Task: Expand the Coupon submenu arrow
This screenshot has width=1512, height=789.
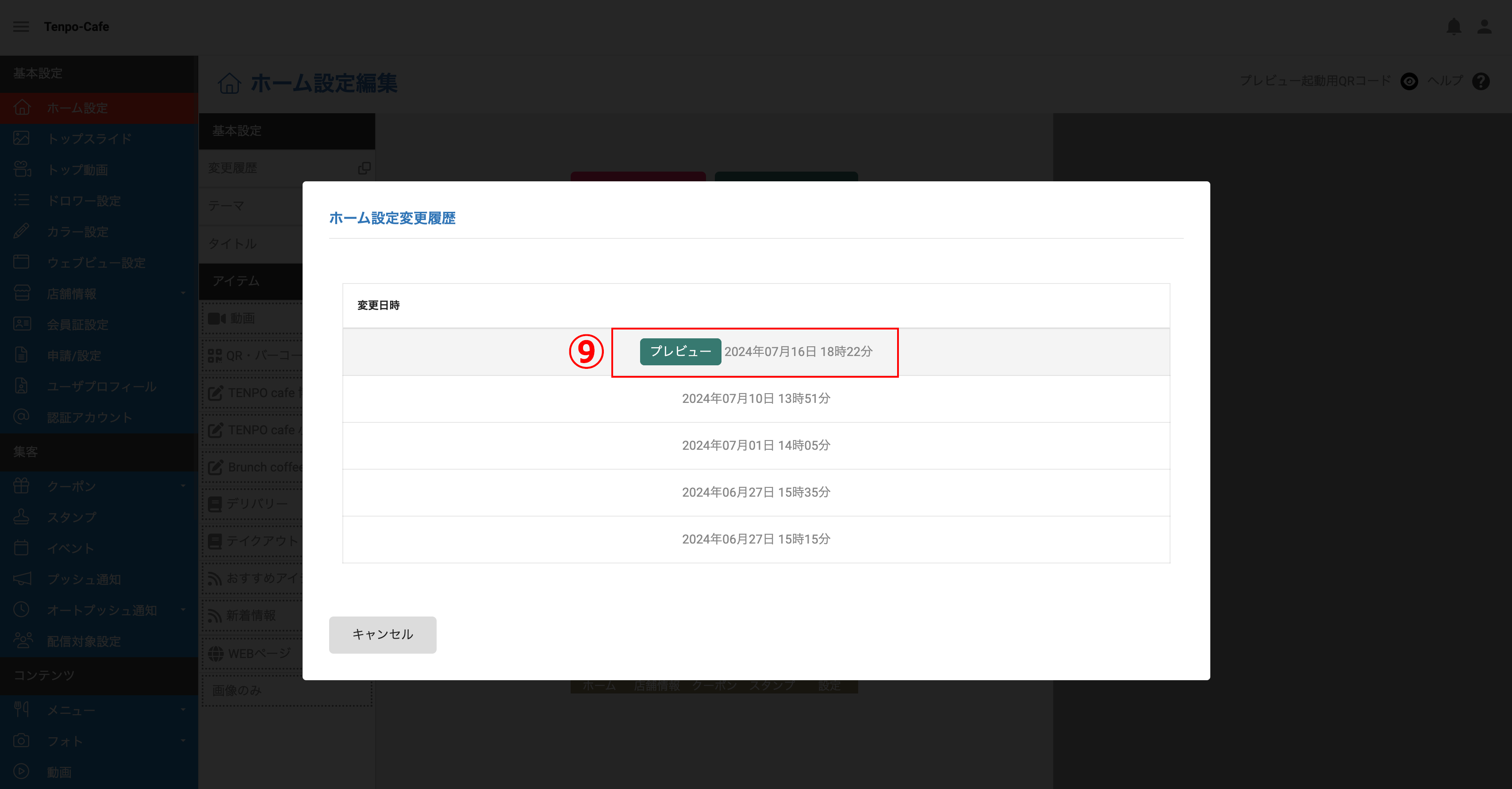Action: pos(183,486)
